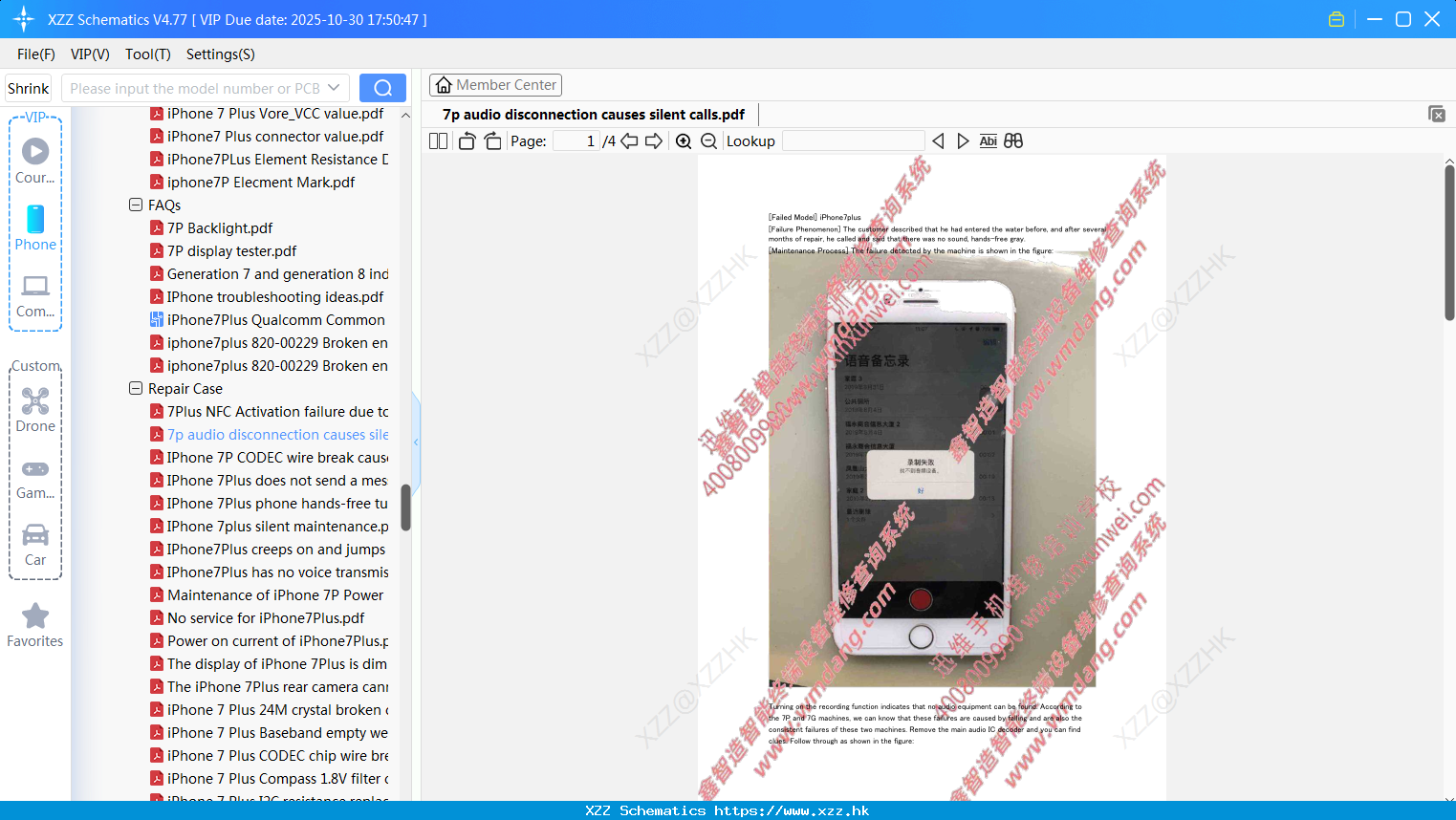Click the home icon in Member Center
Image resolution: width=1456 pixels, height=820 pixels.
click(x=444, y=85)
